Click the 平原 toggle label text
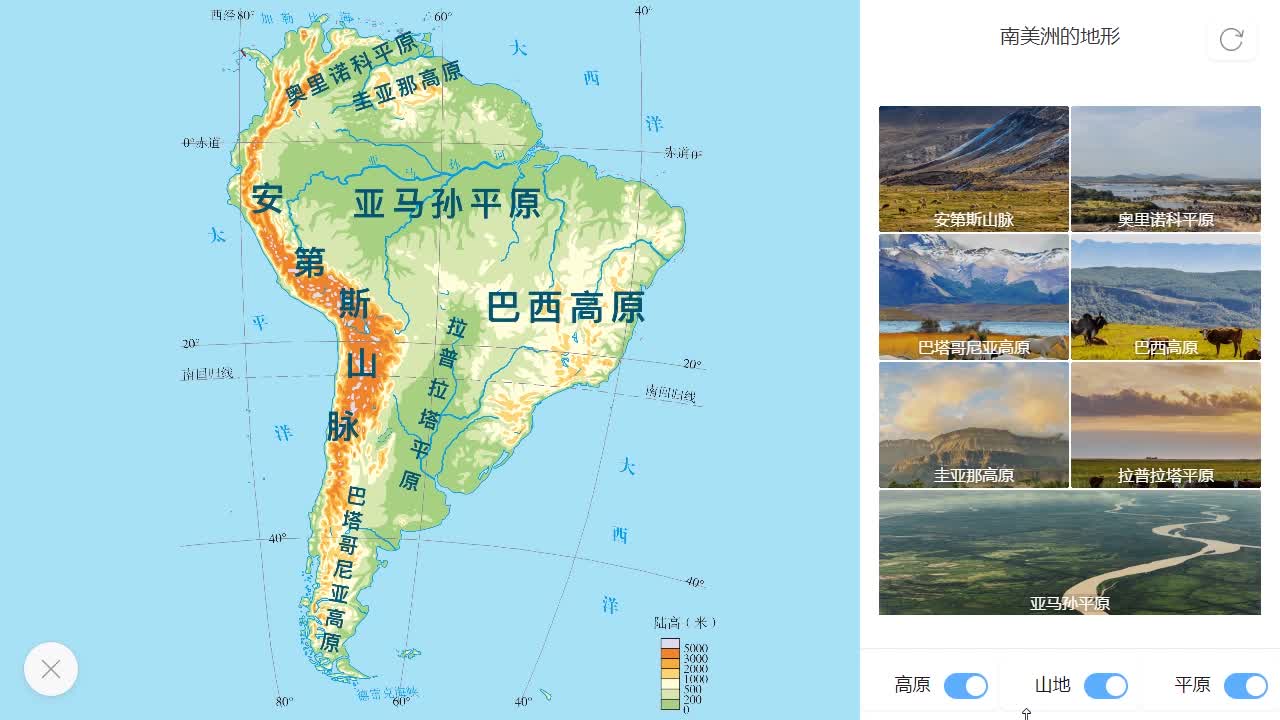Viewport: 1280px width, 720px height. (1192, 685)
